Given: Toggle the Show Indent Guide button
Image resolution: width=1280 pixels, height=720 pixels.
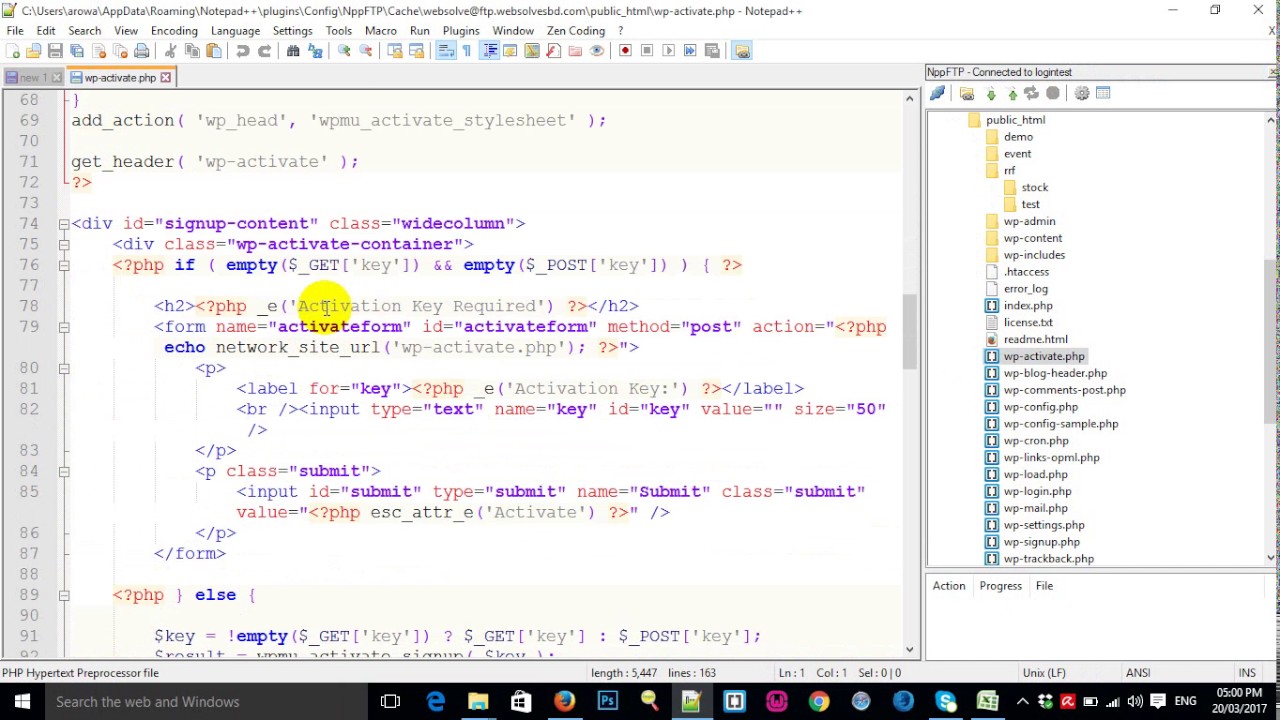Looking at the screenshot, I should pos(489,51).
